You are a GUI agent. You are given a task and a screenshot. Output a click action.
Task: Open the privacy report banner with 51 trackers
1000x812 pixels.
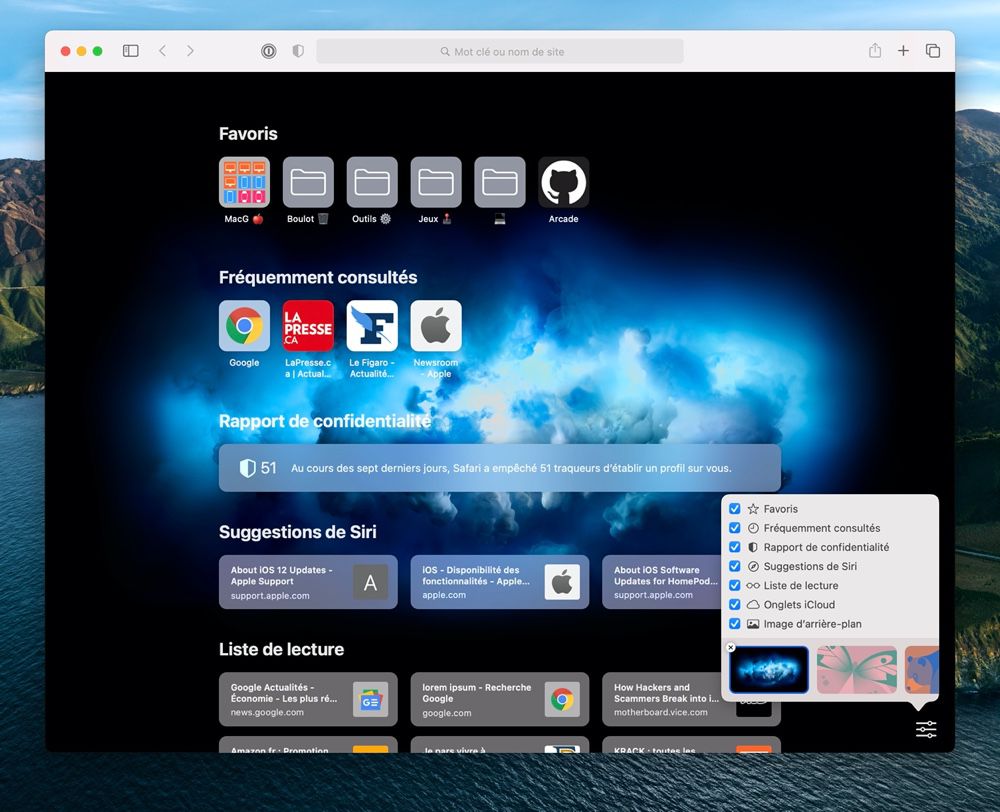click(x=499, y=468)
